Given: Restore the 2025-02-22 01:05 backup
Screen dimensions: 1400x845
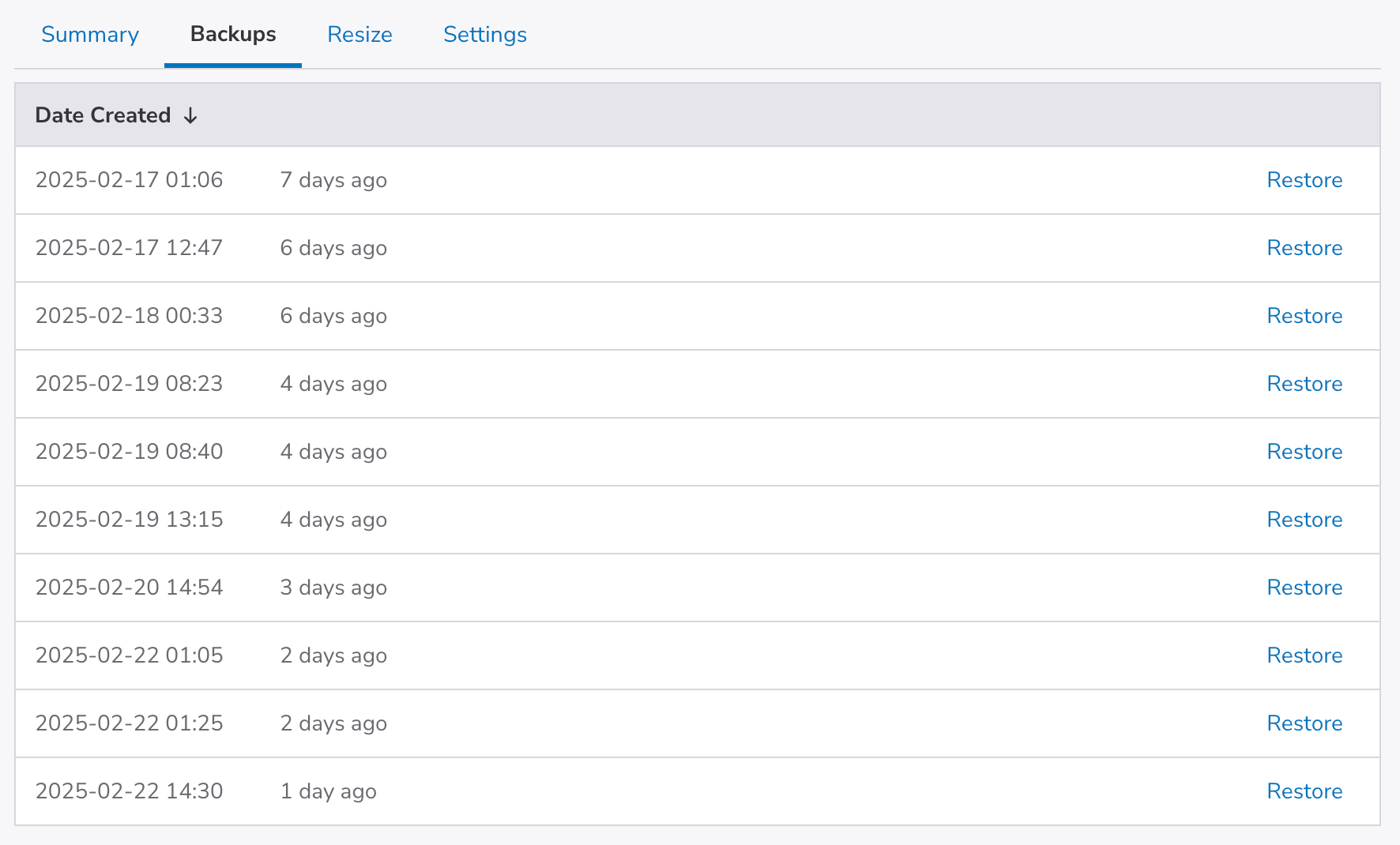Looking at the screenshot, I should pyautogui.click(x=1304, y=655).
